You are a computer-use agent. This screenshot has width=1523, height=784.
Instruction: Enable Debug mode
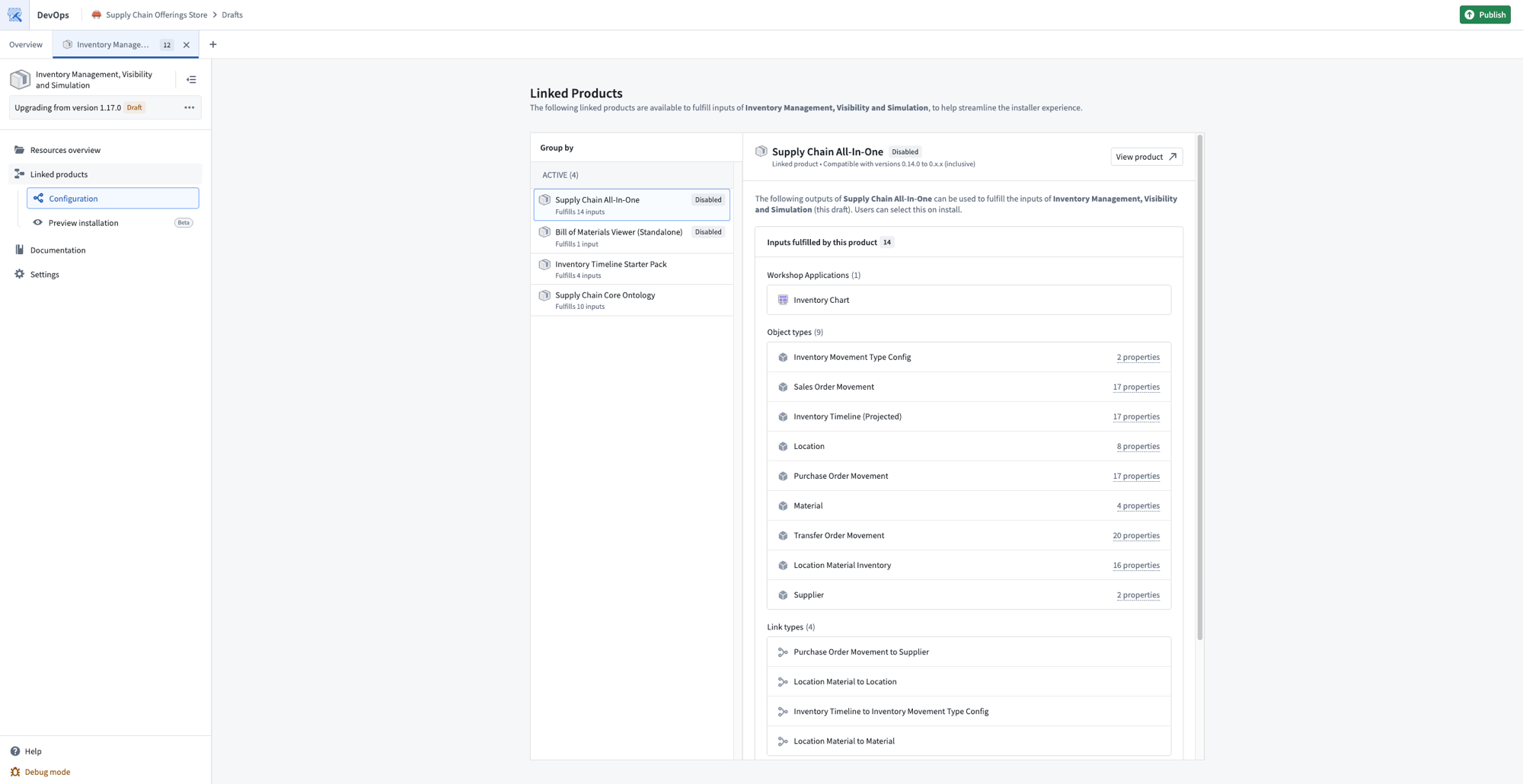[x=40, y=772]
